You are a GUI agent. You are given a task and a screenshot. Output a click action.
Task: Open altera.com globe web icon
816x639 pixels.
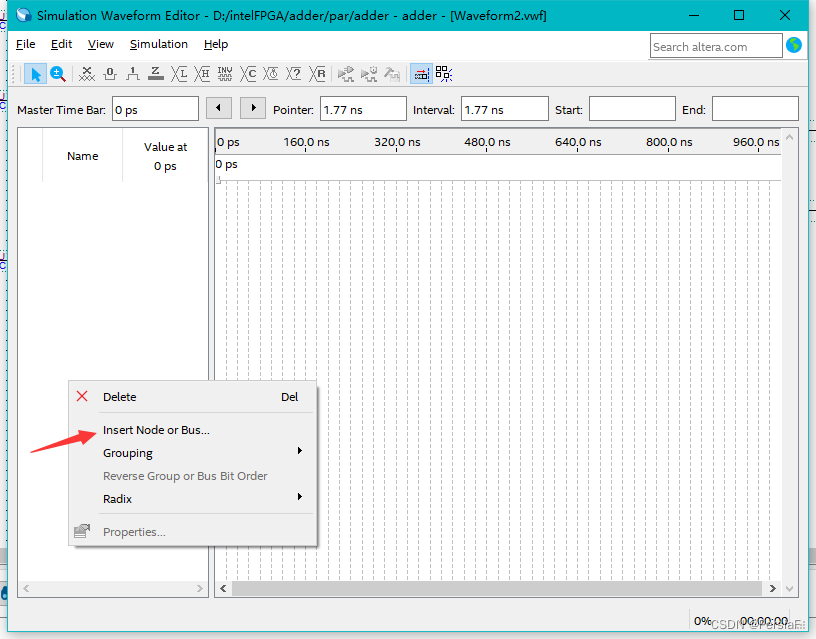(x=794, y=45)
